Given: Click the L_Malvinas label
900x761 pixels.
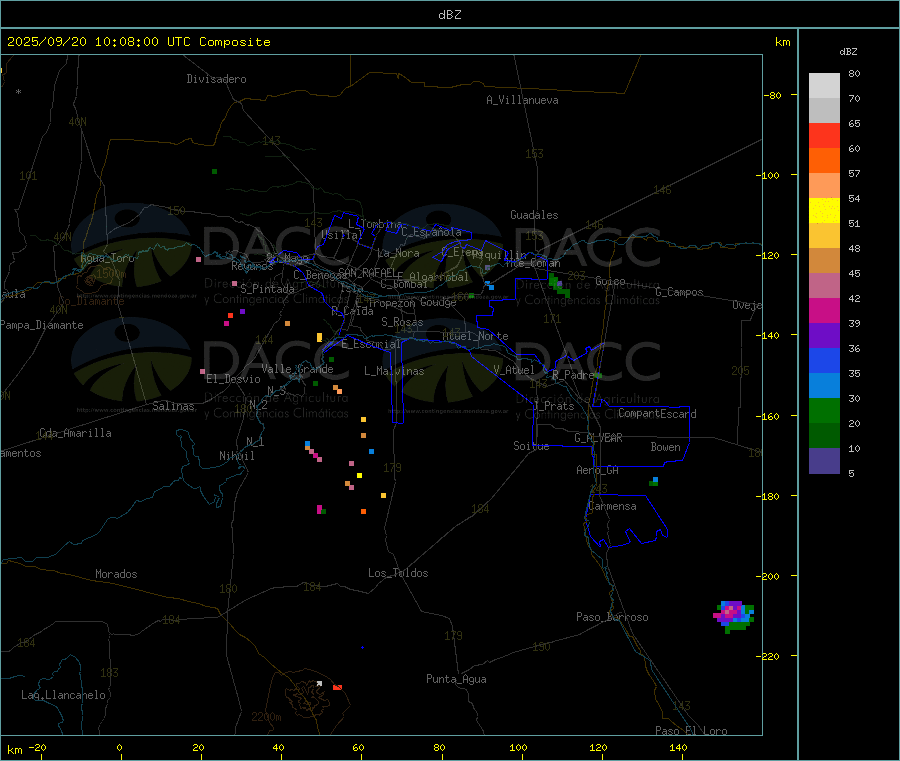Looking at the screenshot, I should 394,371.
